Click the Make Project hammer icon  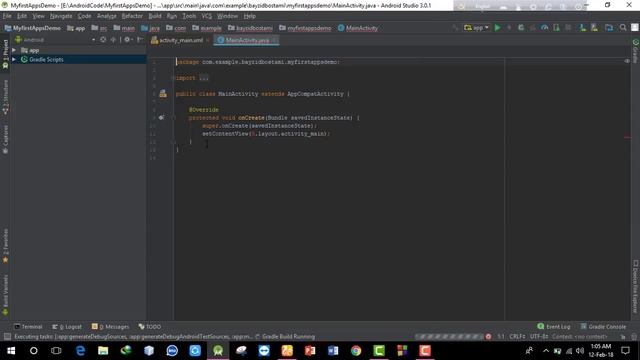[455, 28]
